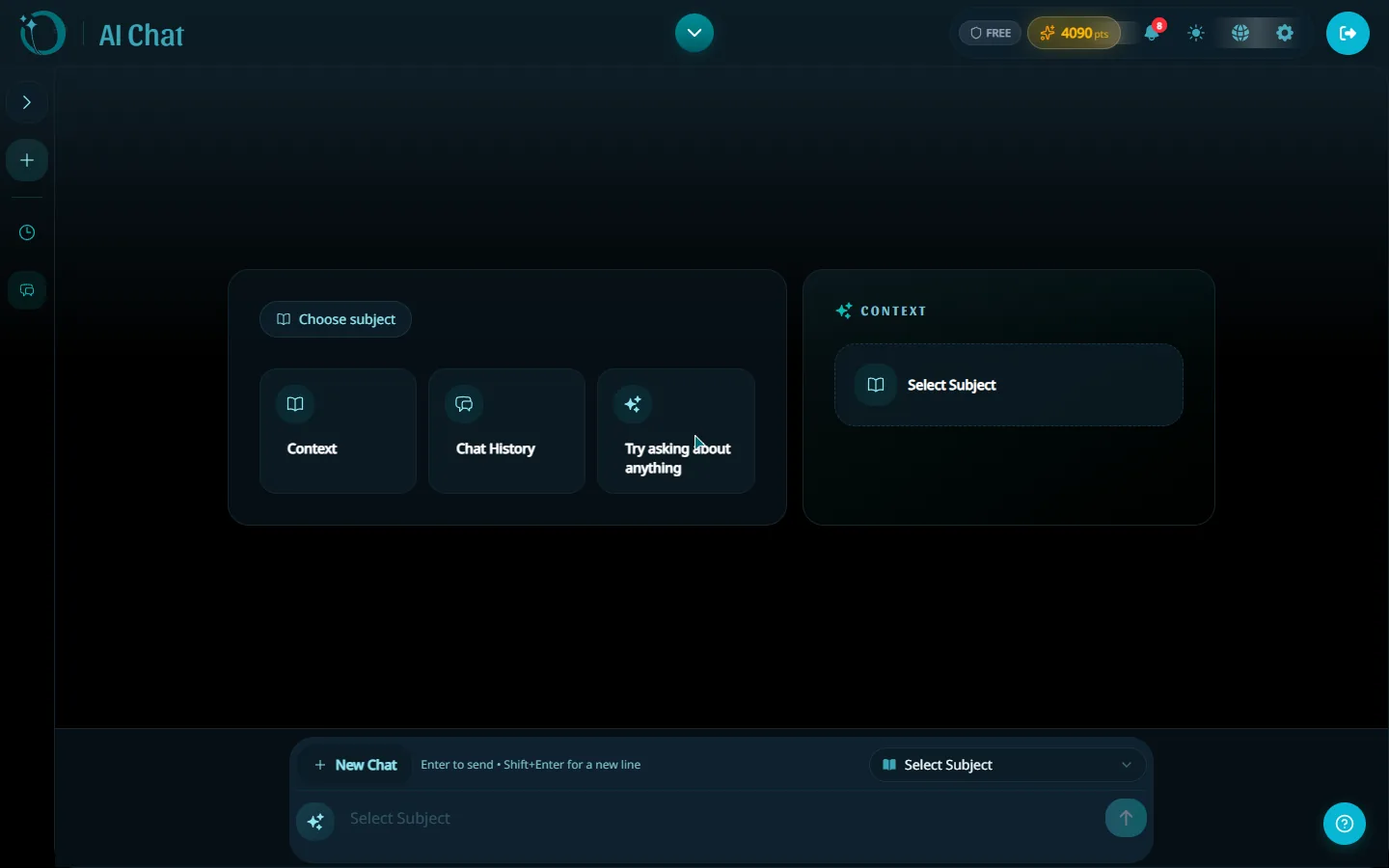Click the chat icon in Chat History card

click(464, 404)
